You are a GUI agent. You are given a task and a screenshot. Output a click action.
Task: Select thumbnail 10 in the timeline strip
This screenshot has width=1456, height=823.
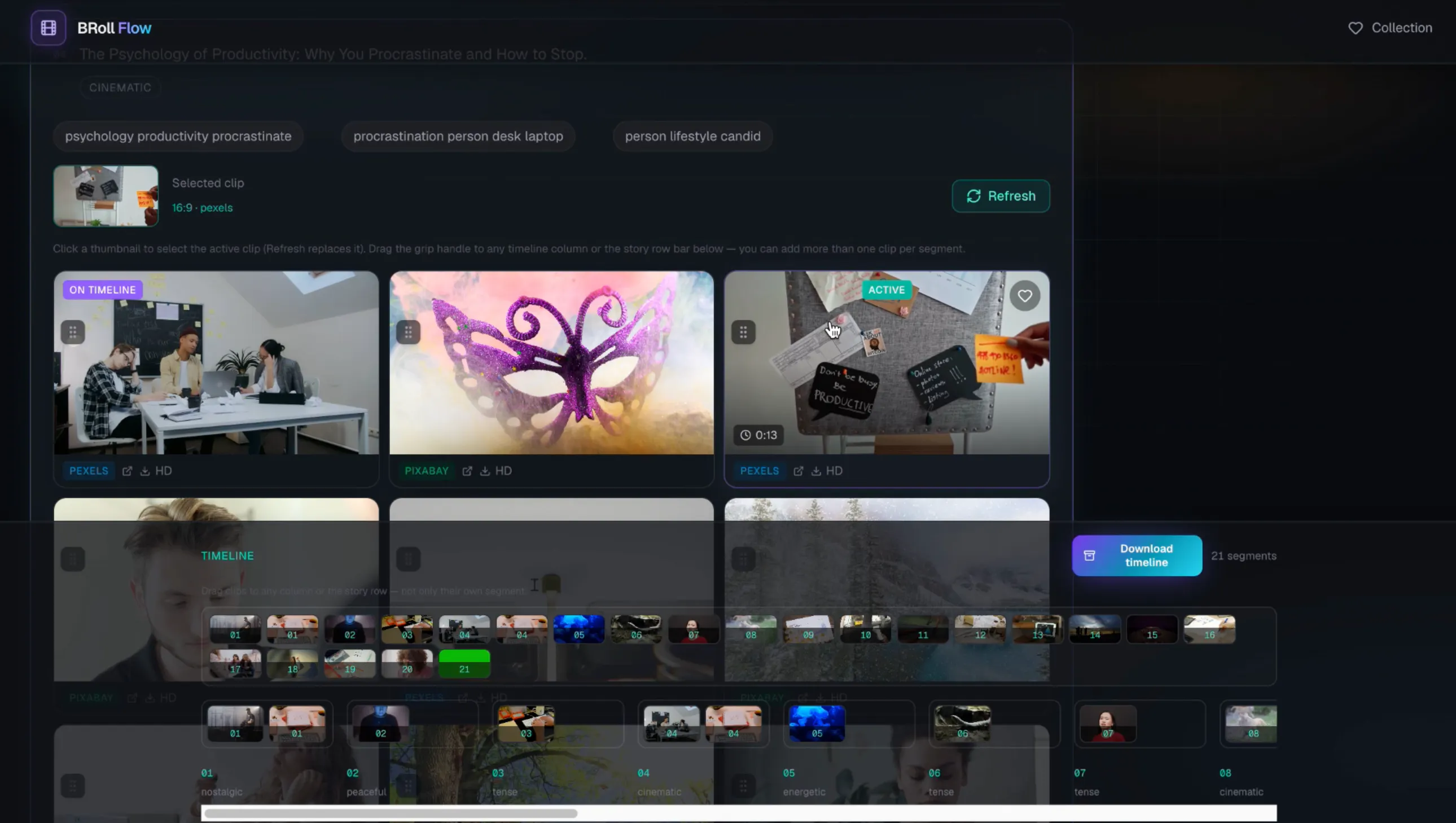pyautogui.click(x=865, y=629)
